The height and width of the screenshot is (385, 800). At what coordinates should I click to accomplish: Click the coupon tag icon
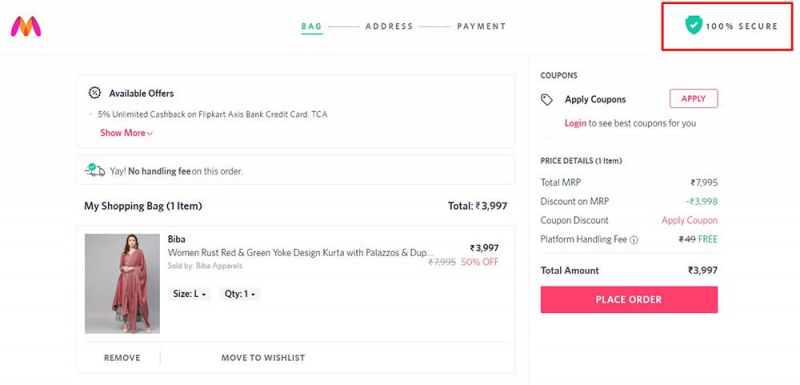point(546,99)
